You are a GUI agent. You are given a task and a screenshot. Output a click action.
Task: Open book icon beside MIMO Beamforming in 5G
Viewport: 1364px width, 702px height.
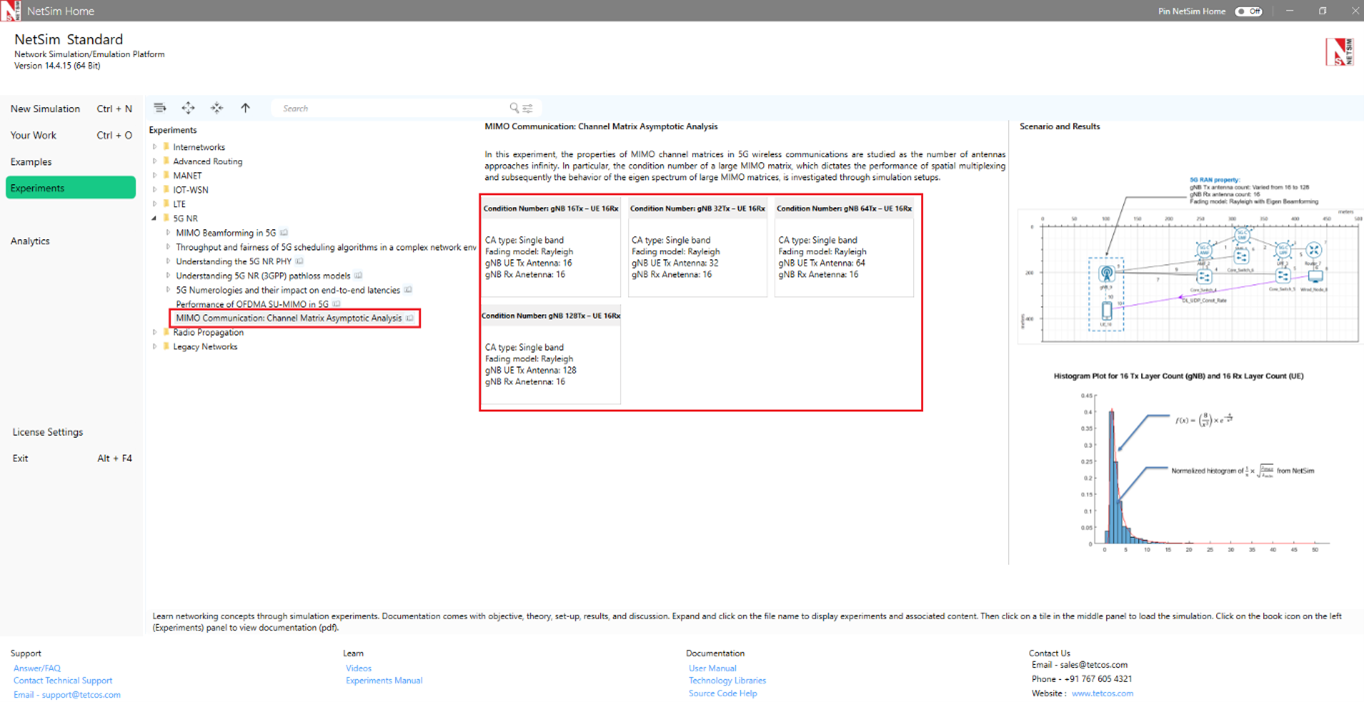[x=284, y=233]
